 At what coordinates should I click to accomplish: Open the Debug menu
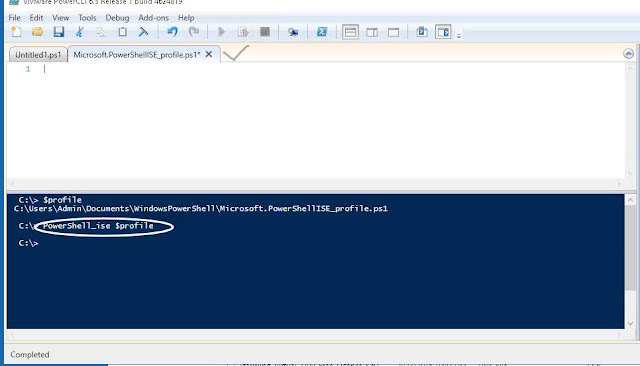[117, 18]
